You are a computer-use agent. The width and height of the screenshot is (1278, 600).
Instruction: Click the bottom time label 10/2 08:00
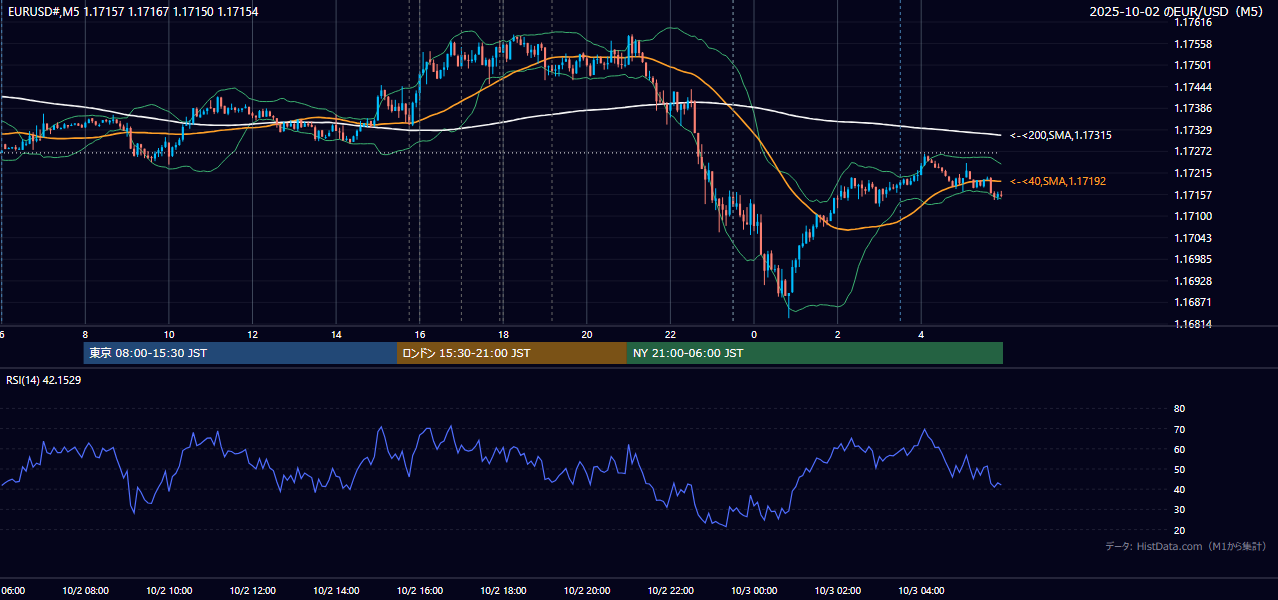(x=85, y=591)
